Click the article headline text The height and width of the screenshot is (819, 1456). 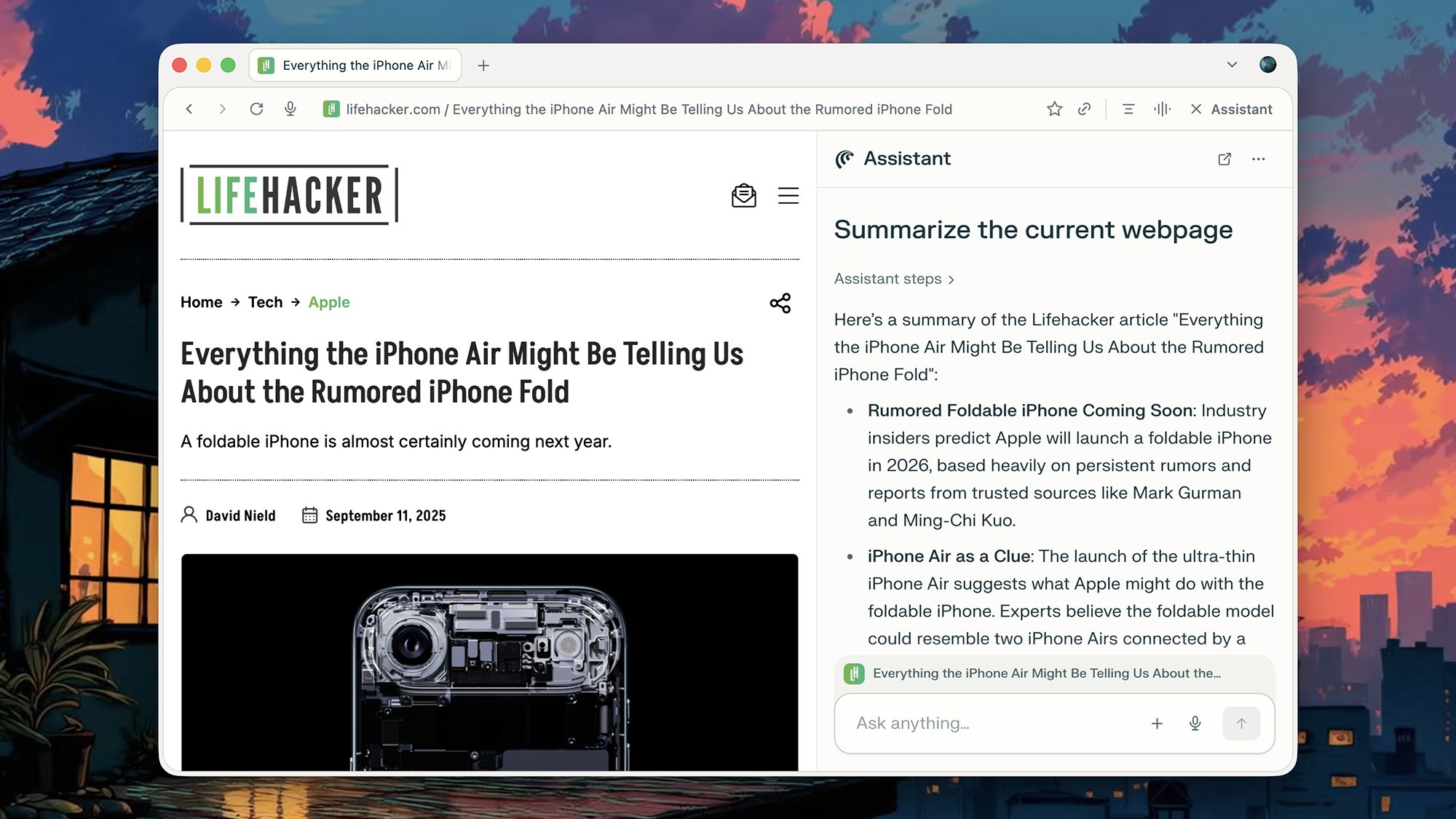point(462,373)
